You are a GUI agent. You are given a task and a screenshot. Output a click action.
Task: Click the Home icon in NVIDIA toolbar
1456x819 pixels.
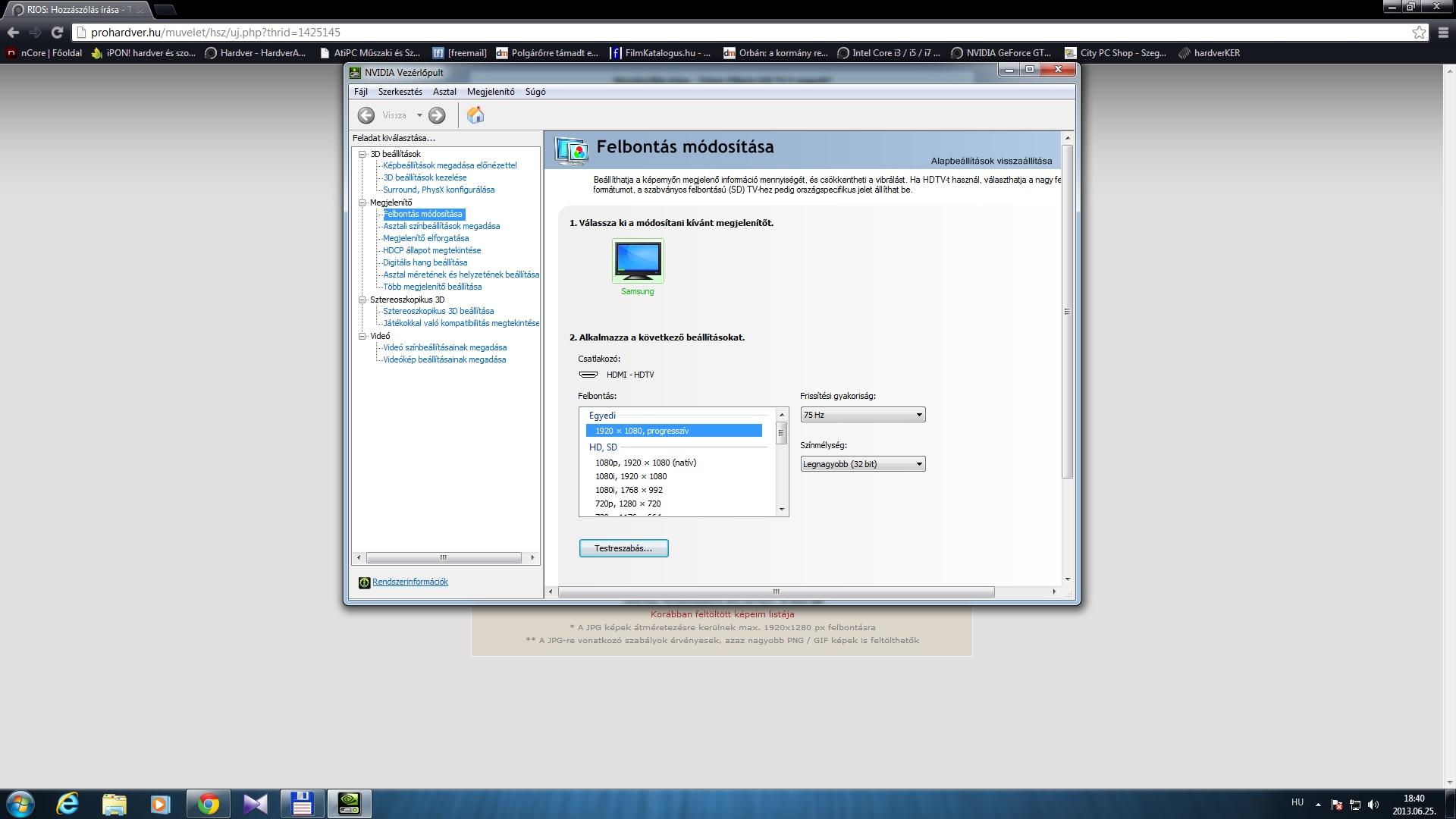(x=475, y=115)
